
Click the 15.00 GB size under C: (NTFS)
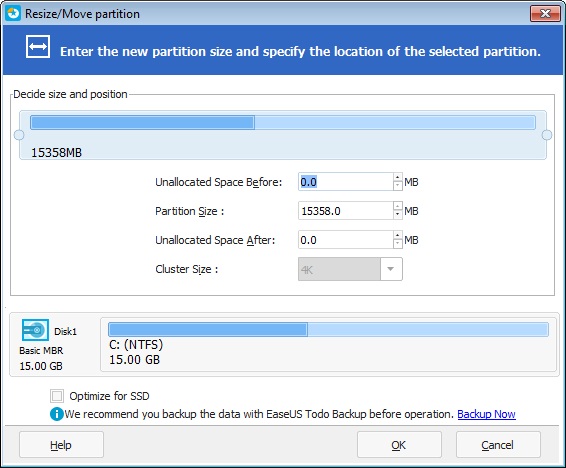pos(134,359)
